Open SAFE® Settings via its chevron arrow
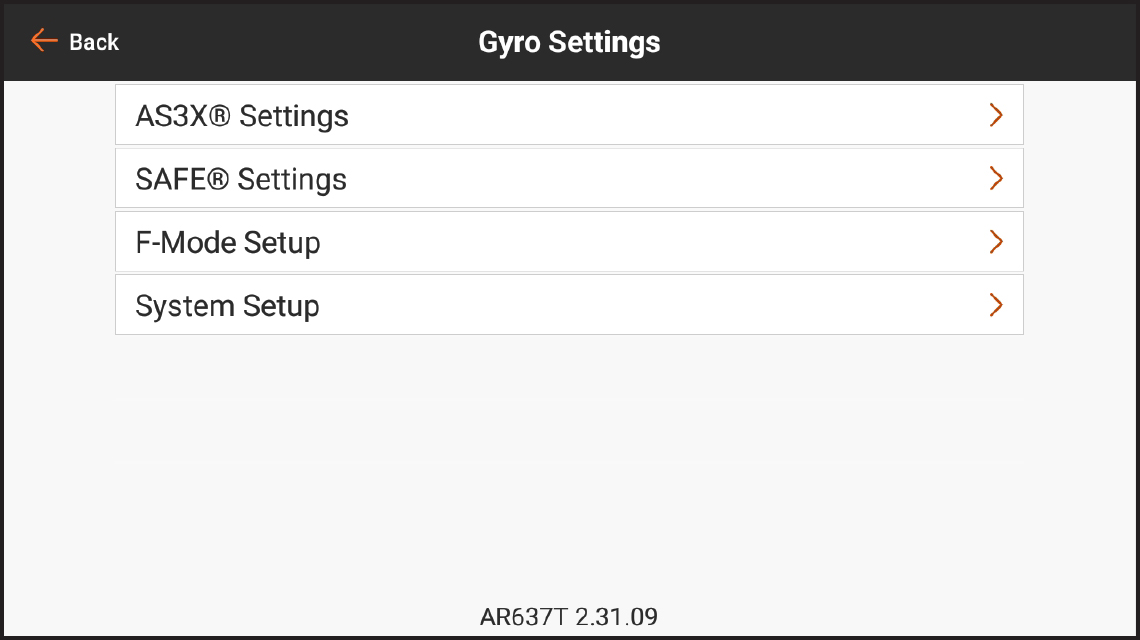Viewport: 1140px width, 640px height. click(x=996, y=178)
